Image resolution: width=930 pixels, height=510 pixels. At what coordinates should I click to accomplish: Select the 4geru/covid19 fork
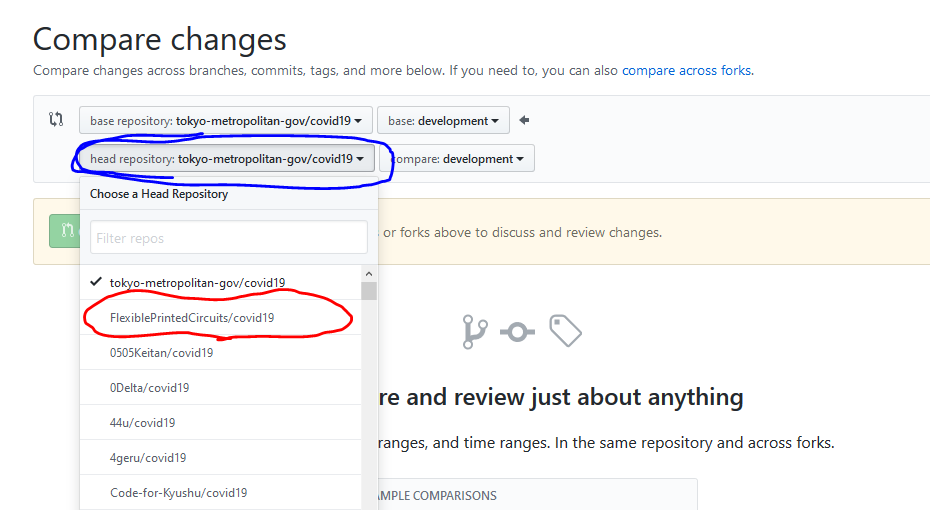148,457
